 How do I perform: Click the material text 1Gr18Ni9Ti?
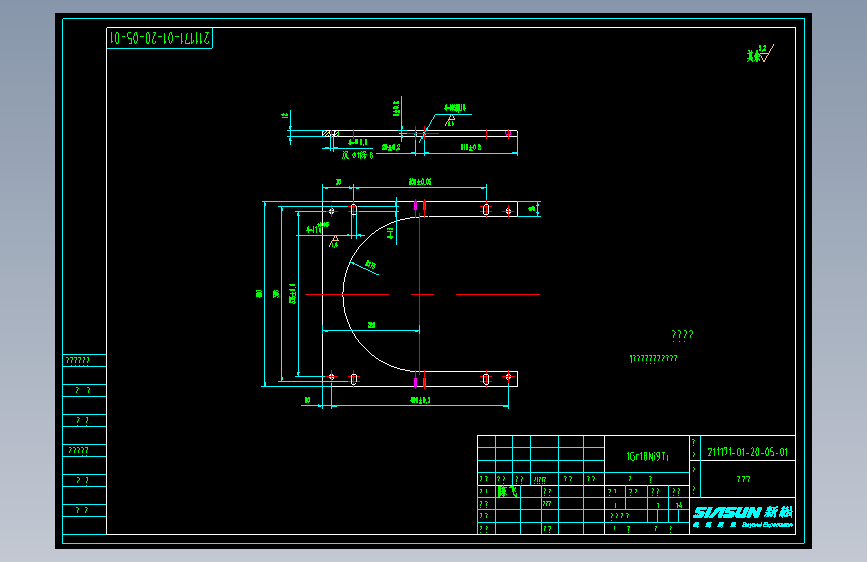pos(647,456)
